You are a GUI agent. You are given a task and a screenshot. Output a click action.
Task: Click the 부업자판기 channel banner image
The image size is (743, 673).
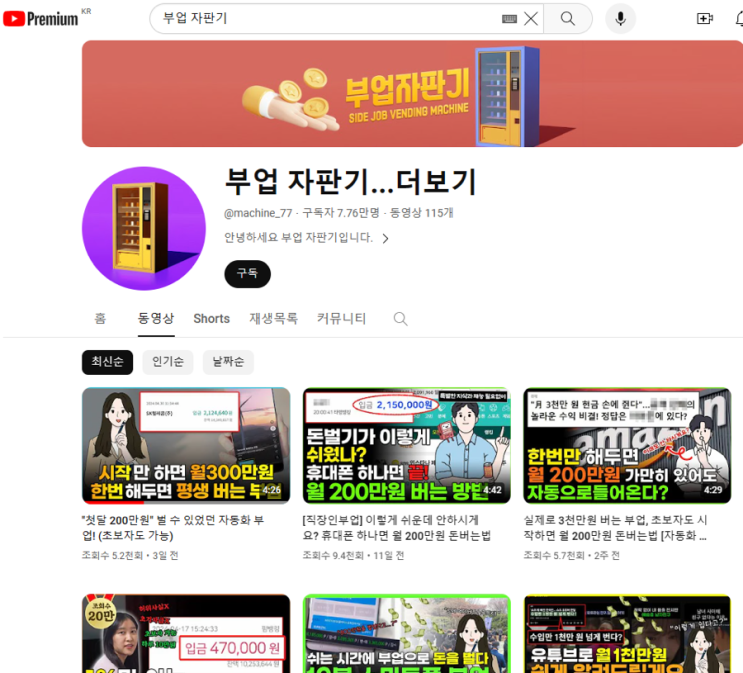412,94
